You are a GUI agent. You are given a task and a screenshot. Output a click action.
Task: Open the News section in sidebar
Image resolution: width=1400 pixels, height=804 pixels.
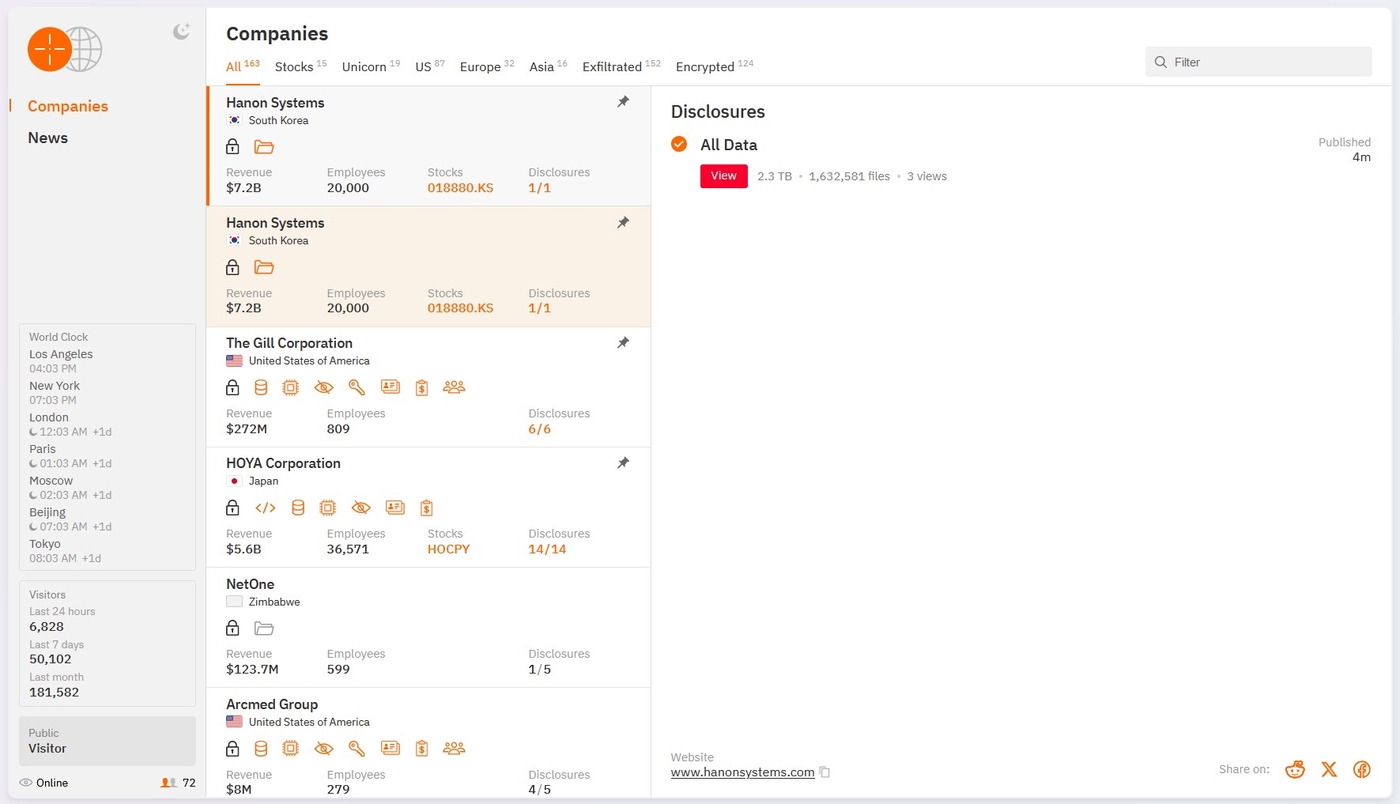tap(48, 138)
